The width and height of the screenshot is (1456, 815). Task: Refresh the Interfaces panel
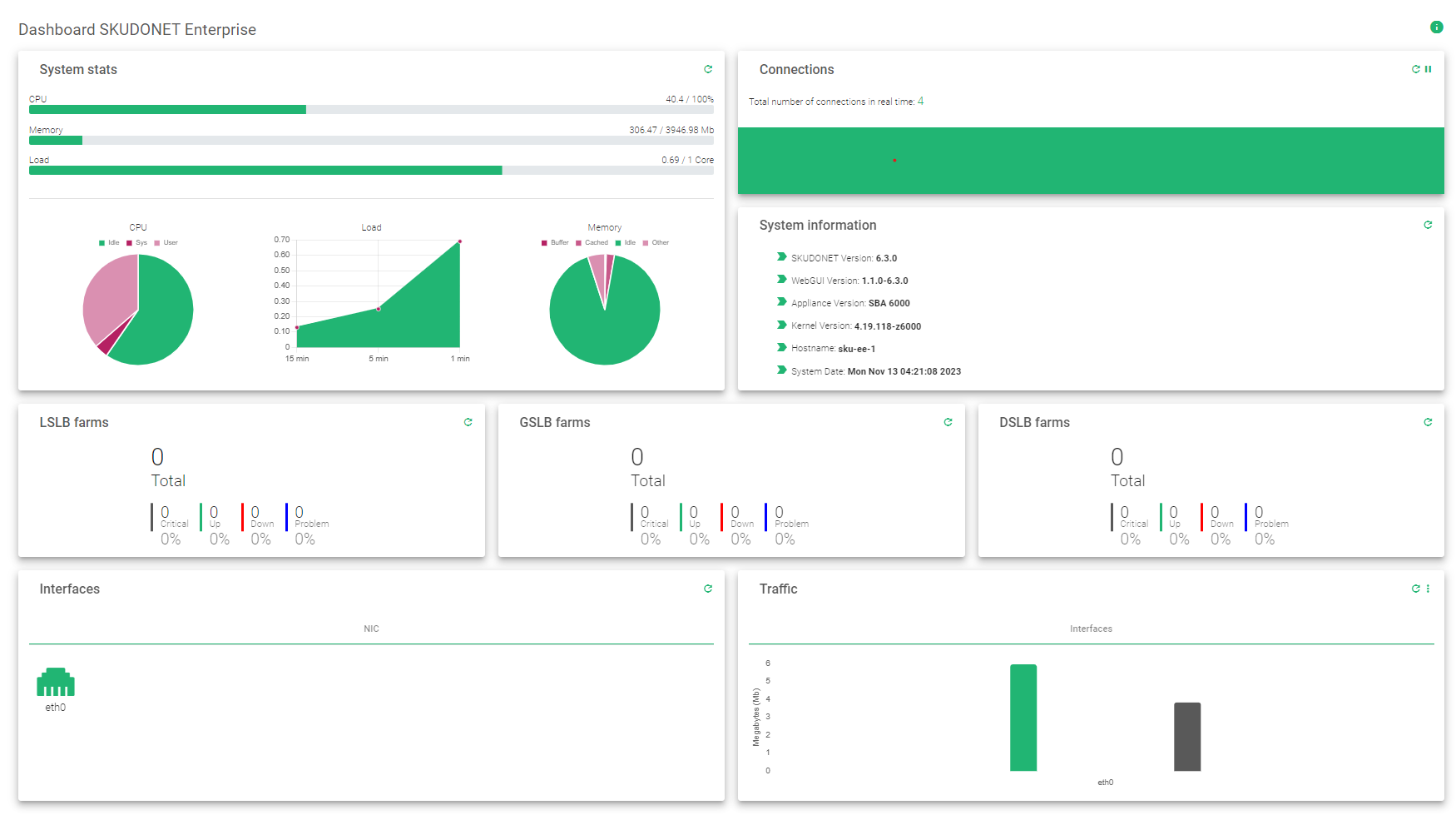(708, 589)
